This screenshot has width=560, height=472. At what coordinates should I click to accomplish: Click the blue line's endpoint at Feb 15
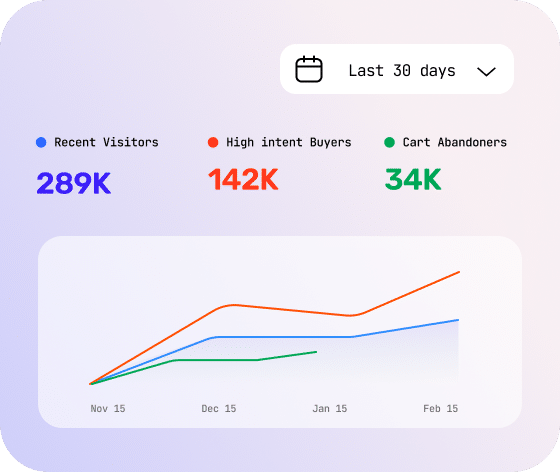click(x=458, y=320)
